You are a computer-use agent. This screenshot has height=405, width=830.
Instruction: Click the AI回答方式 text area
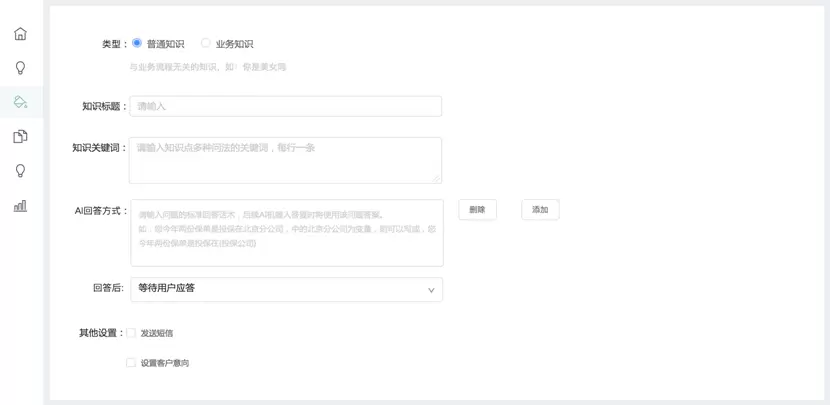point(286,233)
